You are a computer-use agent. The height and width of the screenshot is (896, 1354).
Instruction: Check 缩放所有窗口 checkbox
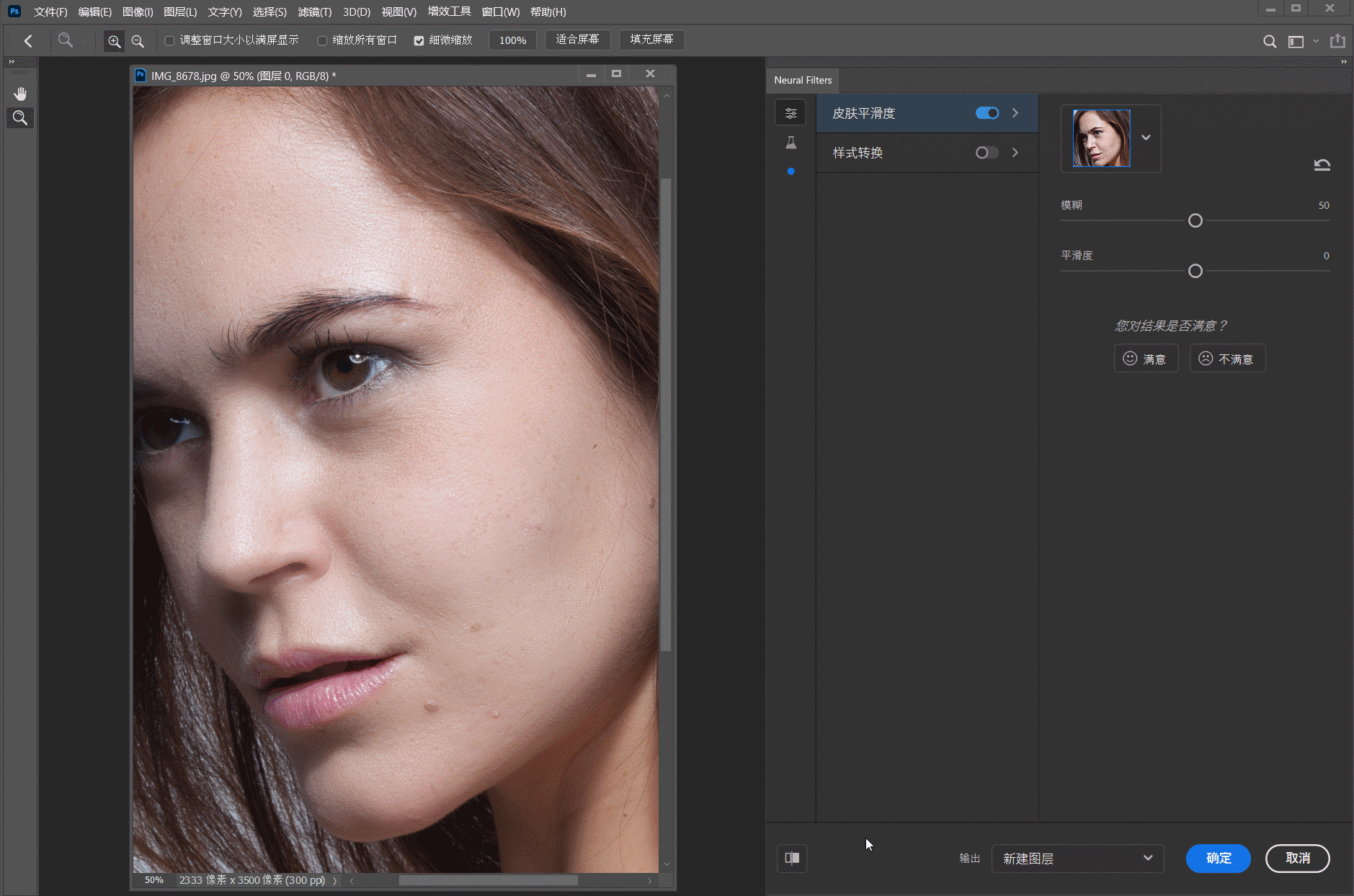322,41
